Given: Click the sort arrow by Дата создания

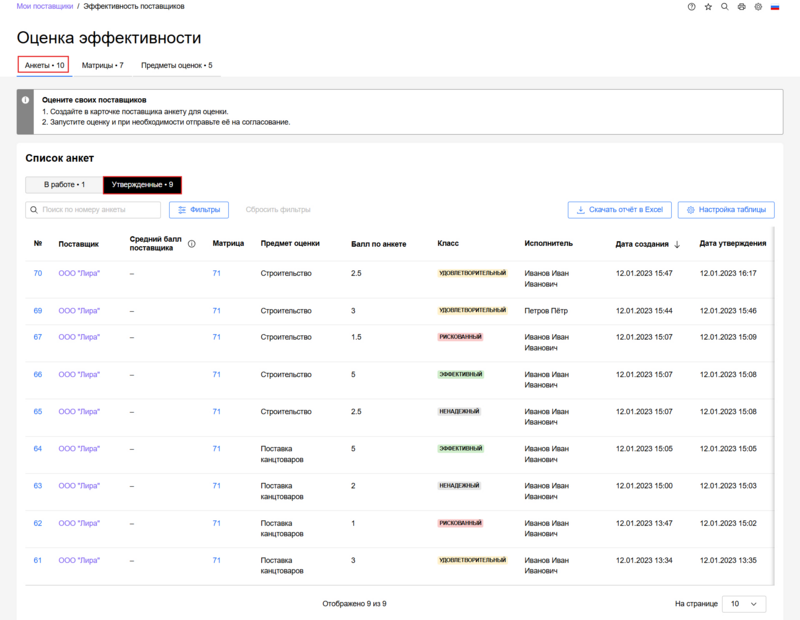Looking at the screenshot, I should [677, 244].
